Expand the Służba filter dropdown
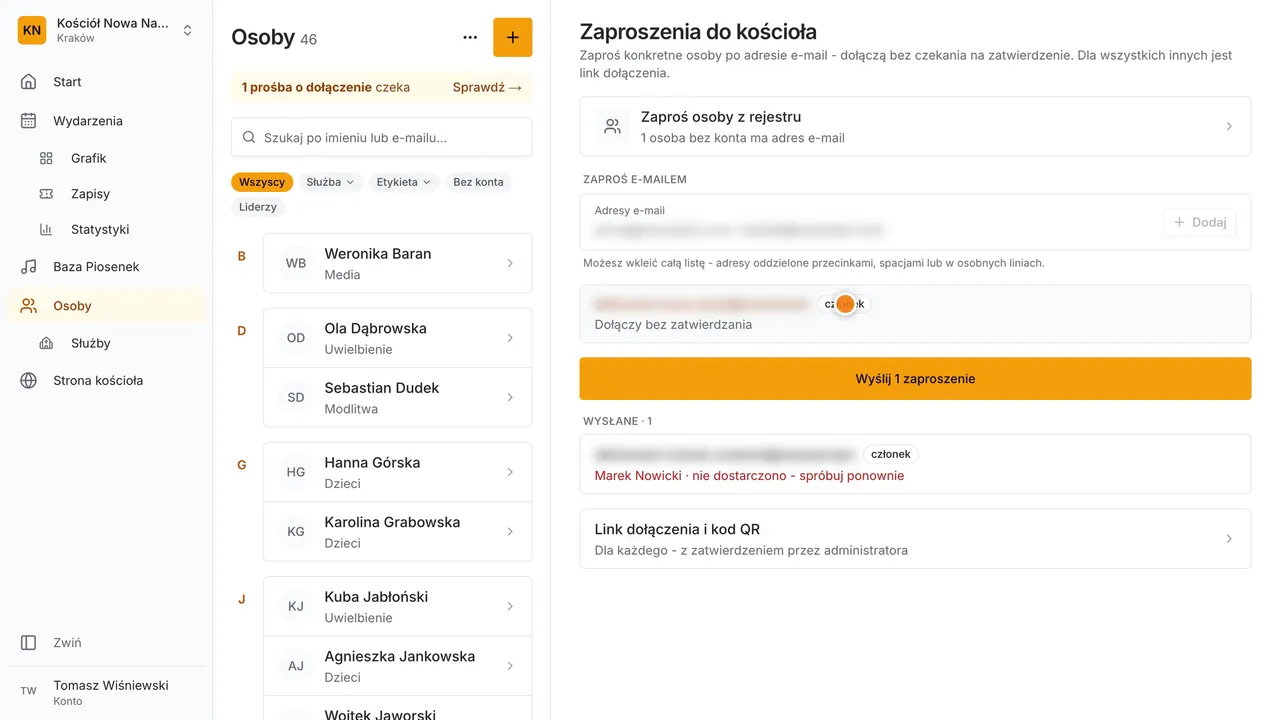The height and width of the screenshot is (720, 1280). coord(331,182)
